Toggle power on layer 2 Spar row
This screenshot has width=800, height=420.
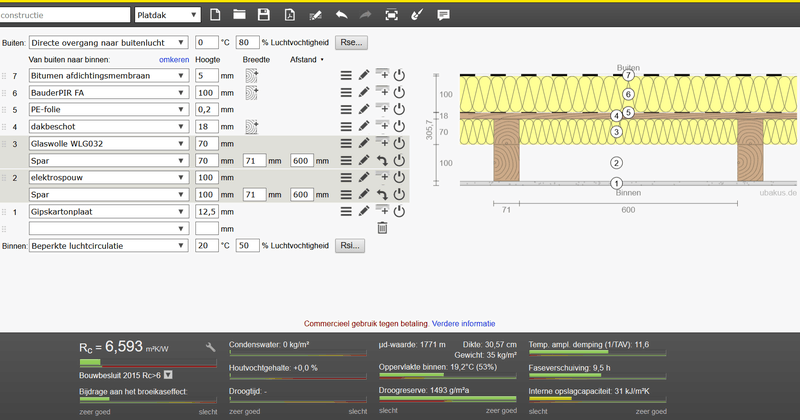coord(399,194)
